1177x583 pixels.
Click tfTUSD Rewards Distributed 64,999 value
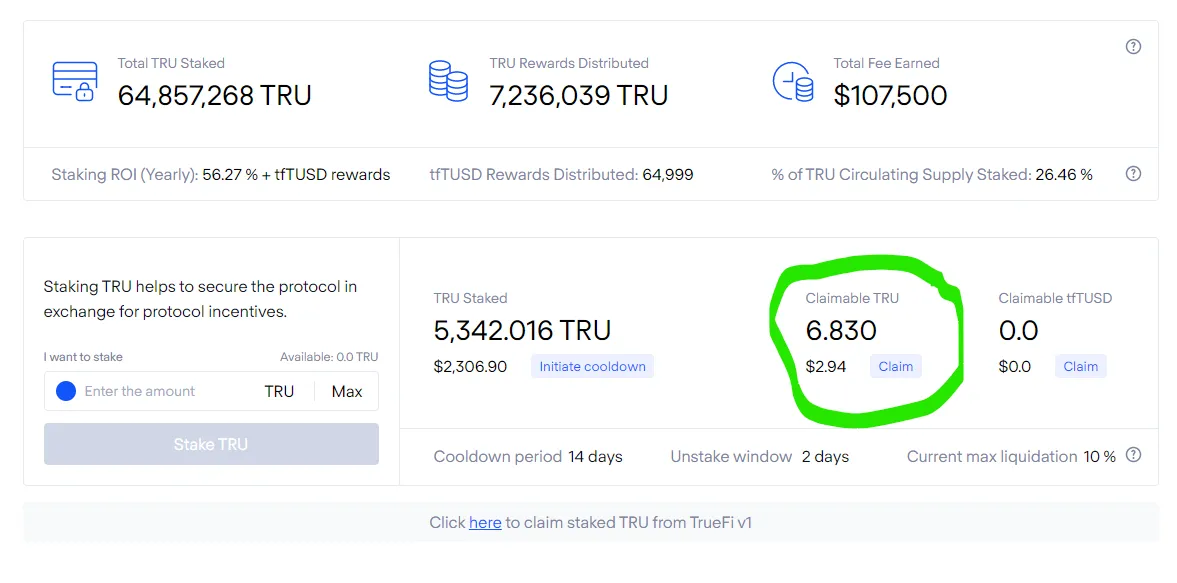click(667, 175)
